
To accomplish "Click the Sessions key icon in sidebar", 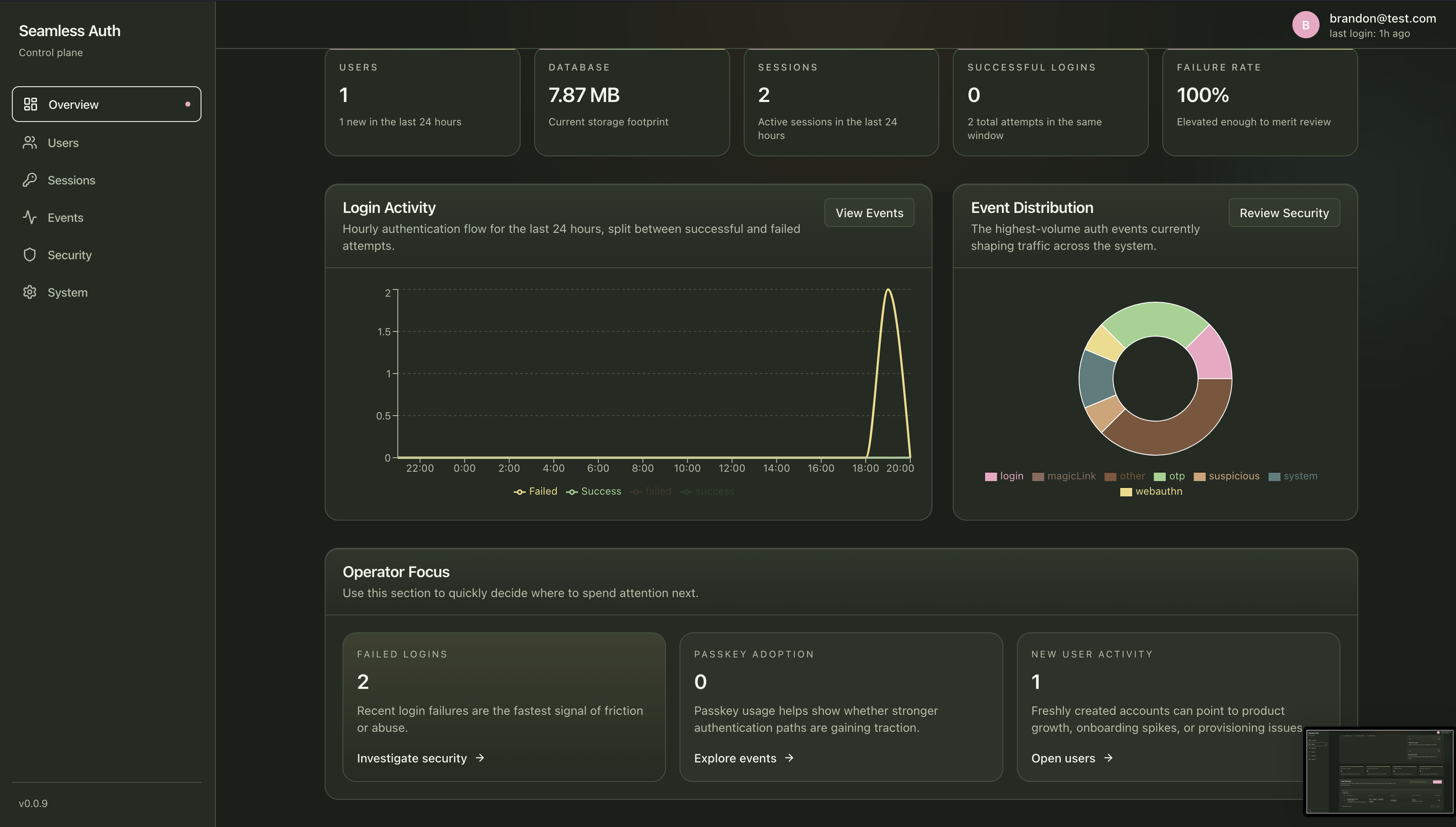I will tap(29, 180).
